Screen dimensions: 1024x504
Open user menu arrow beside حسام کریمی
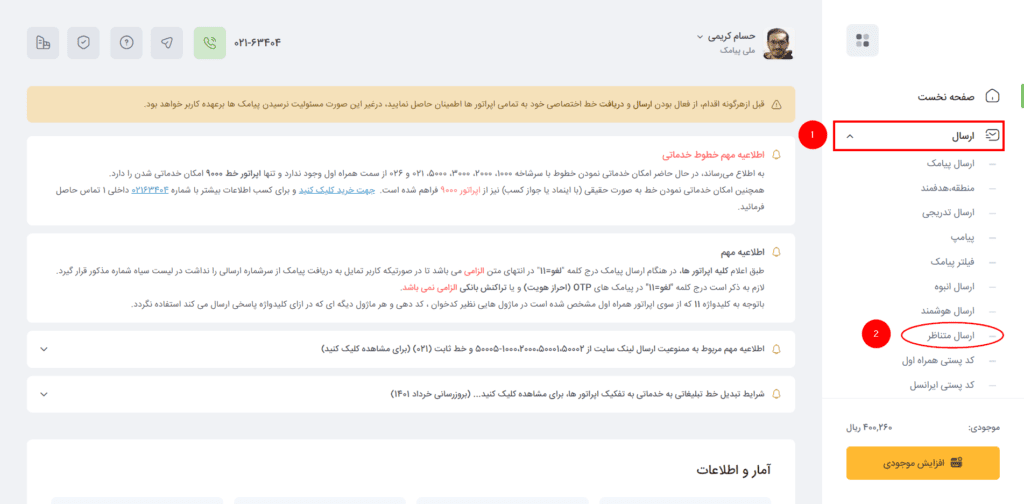click(x=699, y=37)
